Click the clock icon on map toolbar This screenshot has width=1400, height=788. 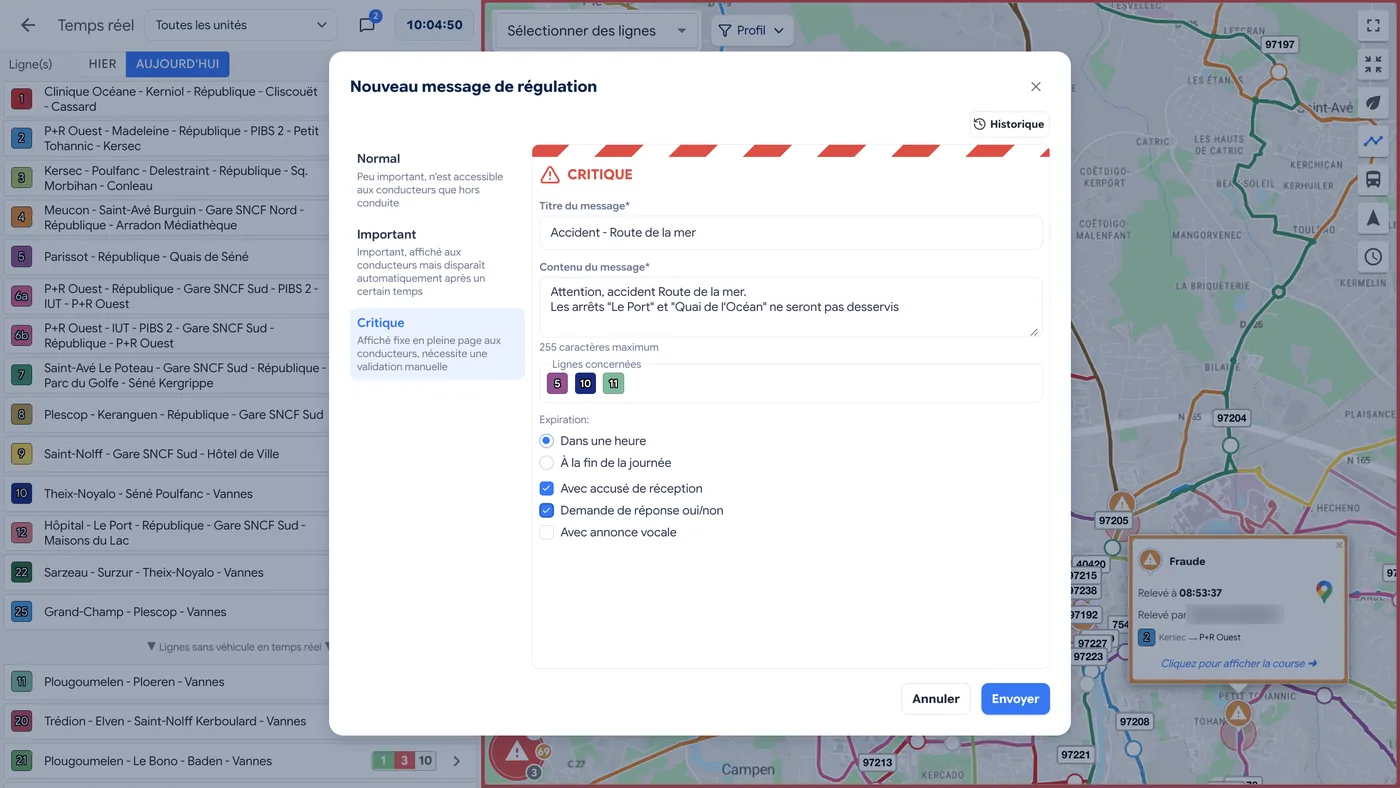(x=1373, y=257)
